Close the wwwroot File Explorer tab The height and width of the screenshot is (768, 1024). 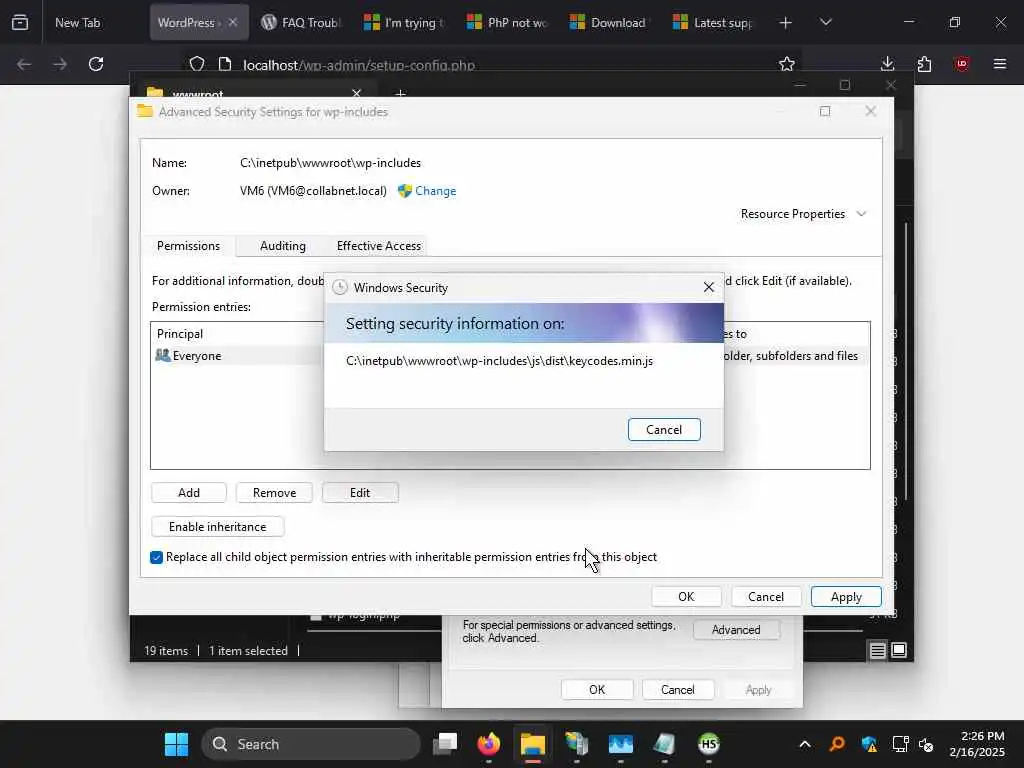pyautogui.click(x=357, y=93)
